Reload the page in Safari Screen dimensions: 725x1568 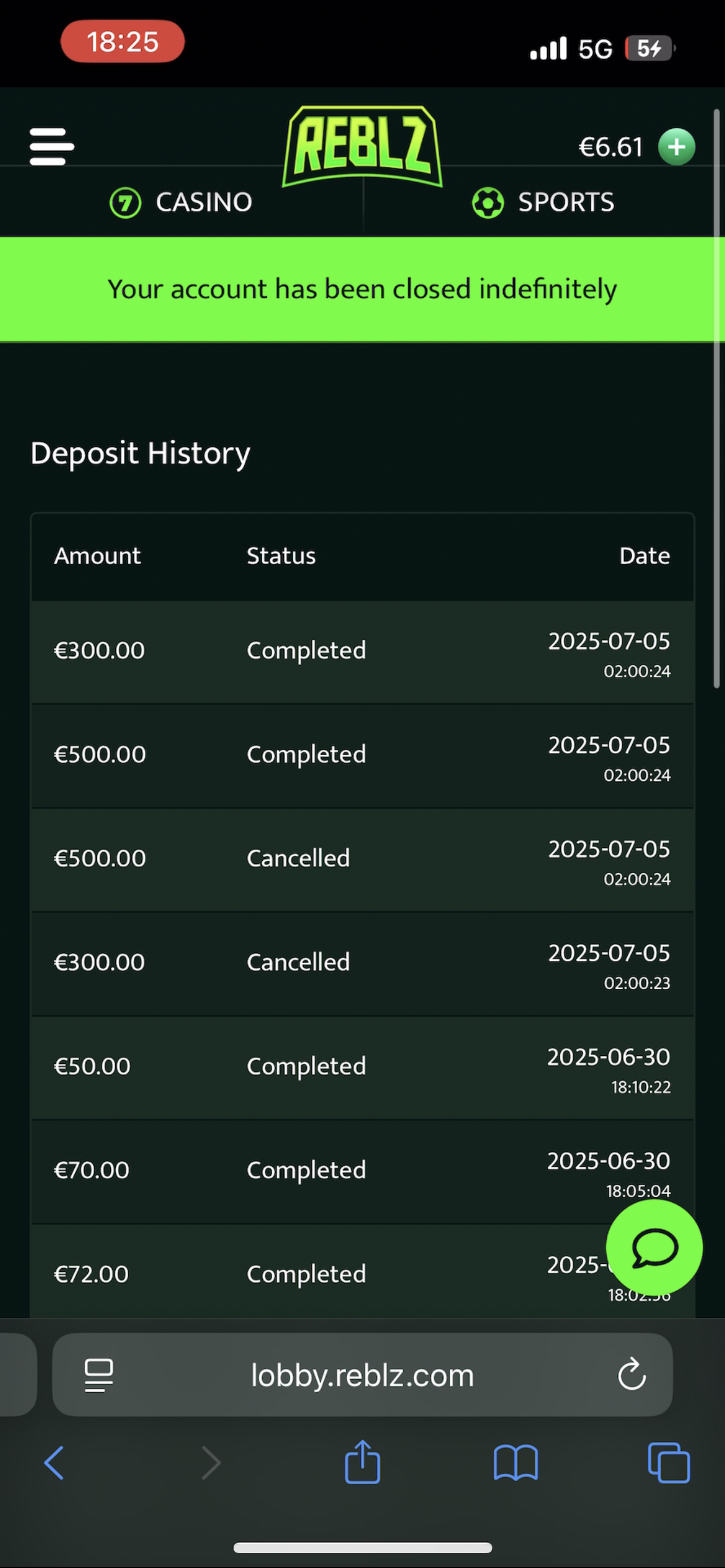[x=631, y=1375]
